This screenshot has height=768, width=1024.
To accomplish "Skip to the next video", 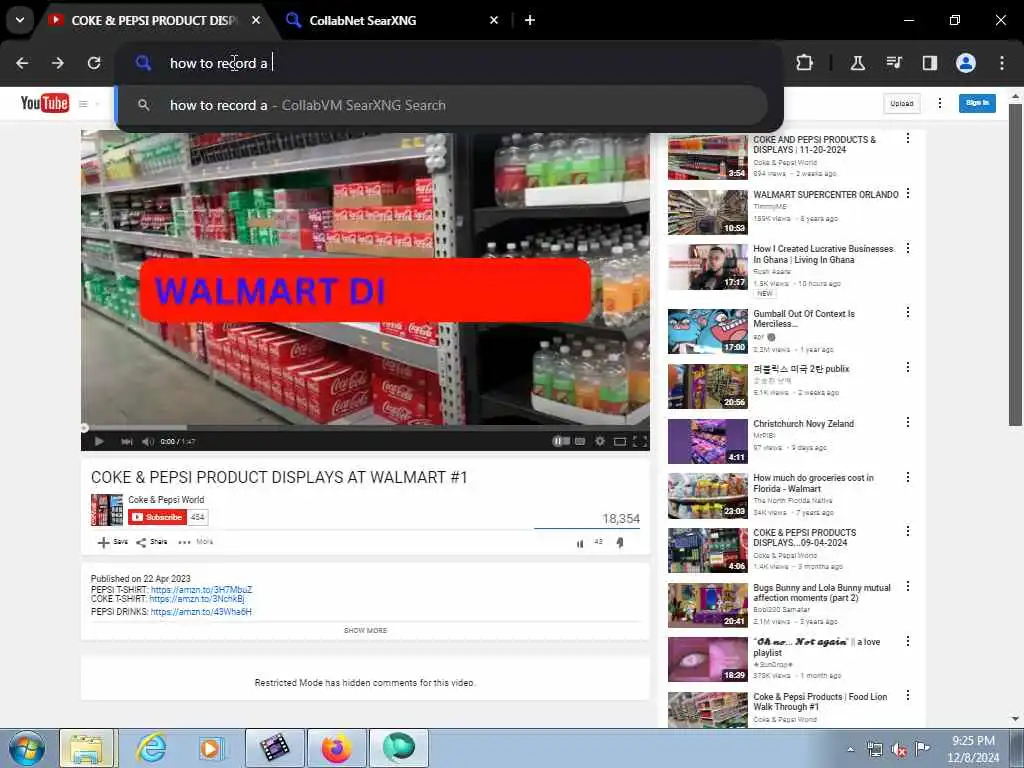I will coord(127,441).
